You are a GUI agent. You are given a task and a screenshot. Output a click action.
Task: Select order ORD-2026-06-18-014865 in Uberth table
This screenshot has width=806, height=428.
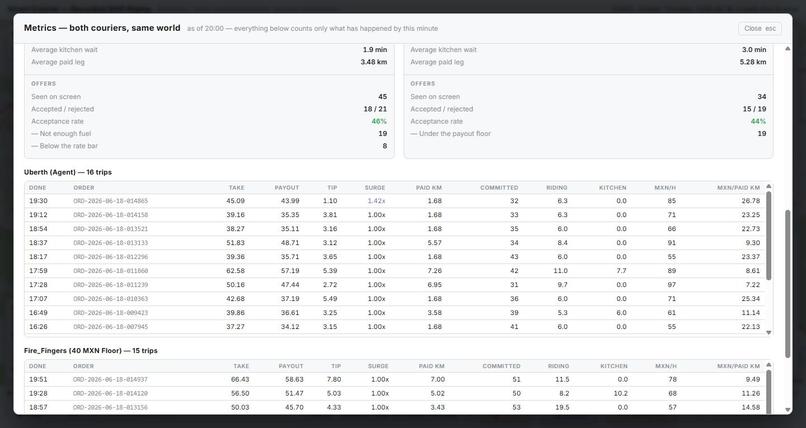point(111,201)
